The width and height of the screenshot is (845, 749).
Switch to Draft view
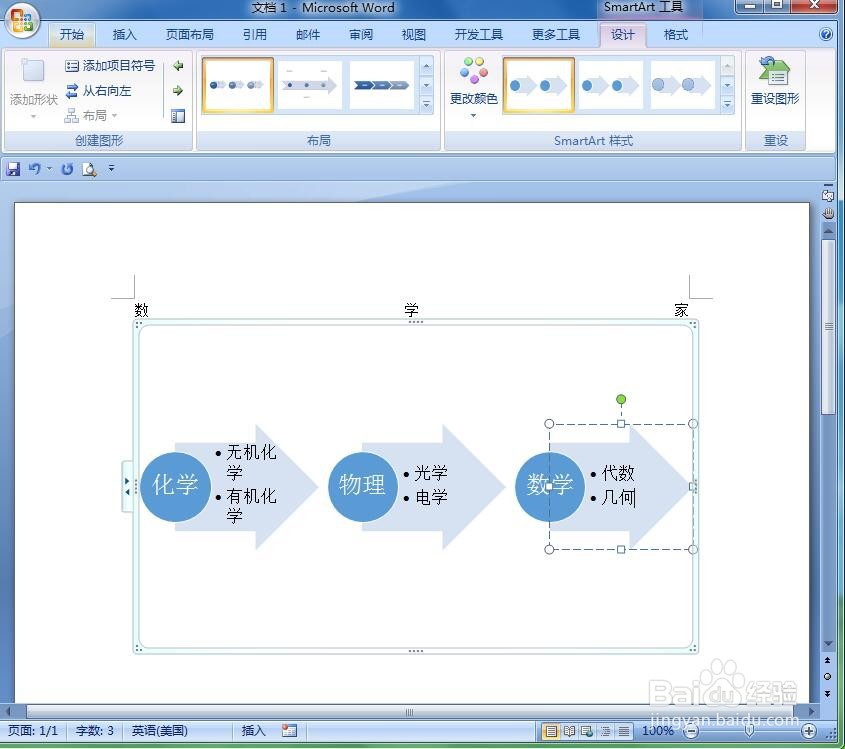[x=624, y=731]
